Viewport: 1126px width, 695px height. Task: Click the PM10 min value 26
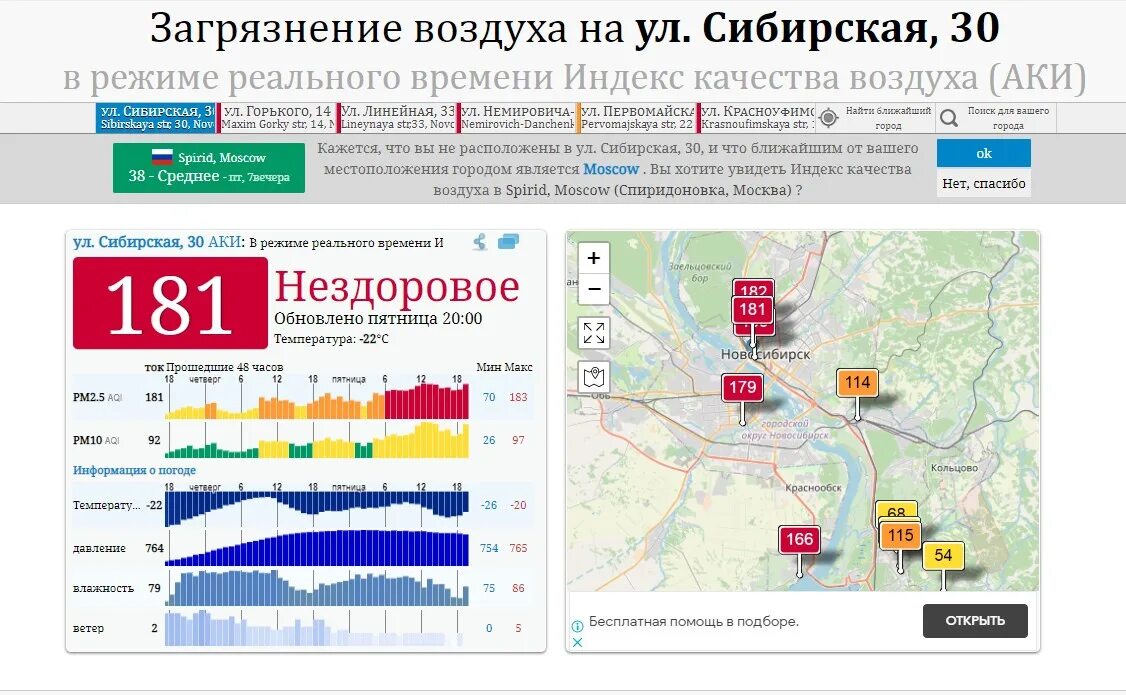click(x=489, y=440)
